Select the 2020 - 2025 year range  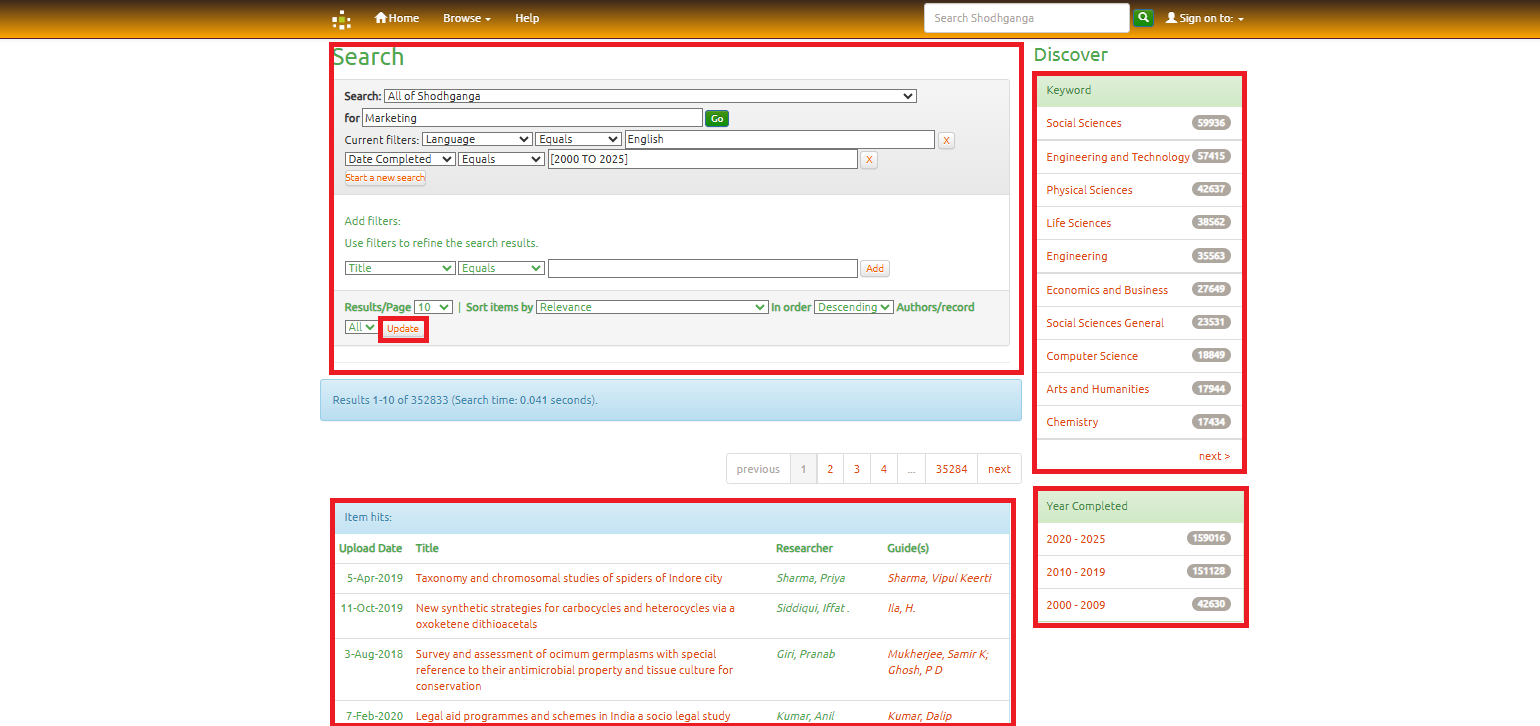pyautogui.click(x=1076, y=539)
